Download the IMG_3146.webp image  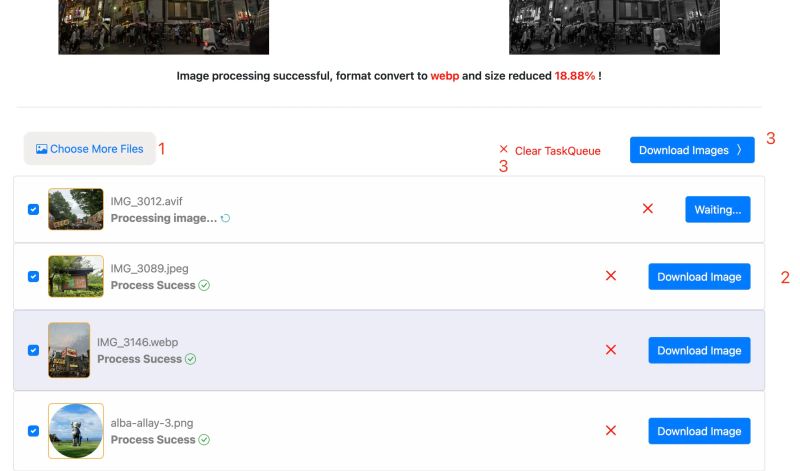click(699, 350)
